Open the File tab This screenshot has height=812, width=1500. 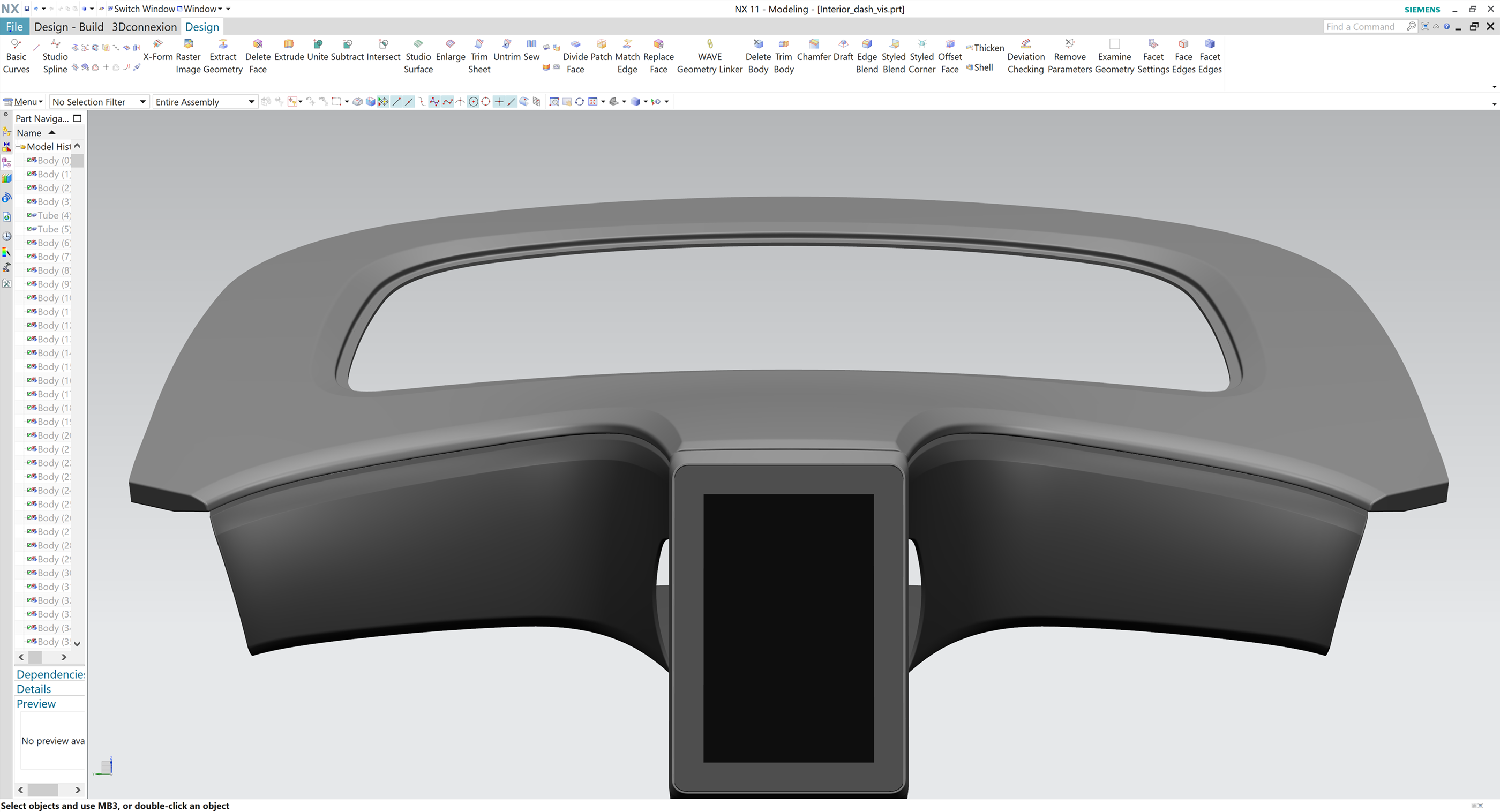coord(14,27)
